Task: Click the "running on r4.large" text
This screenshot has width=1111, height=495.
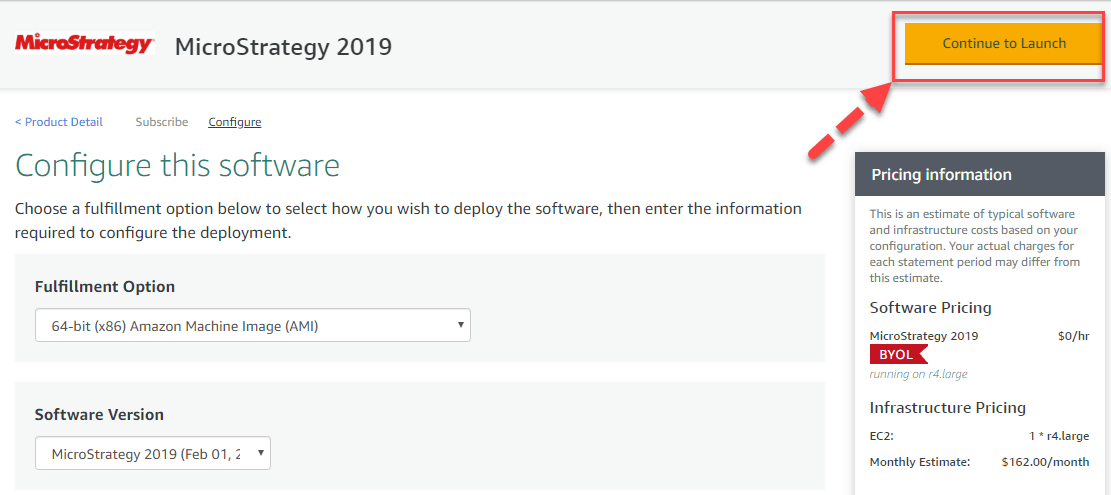Action: pos(918,374)
